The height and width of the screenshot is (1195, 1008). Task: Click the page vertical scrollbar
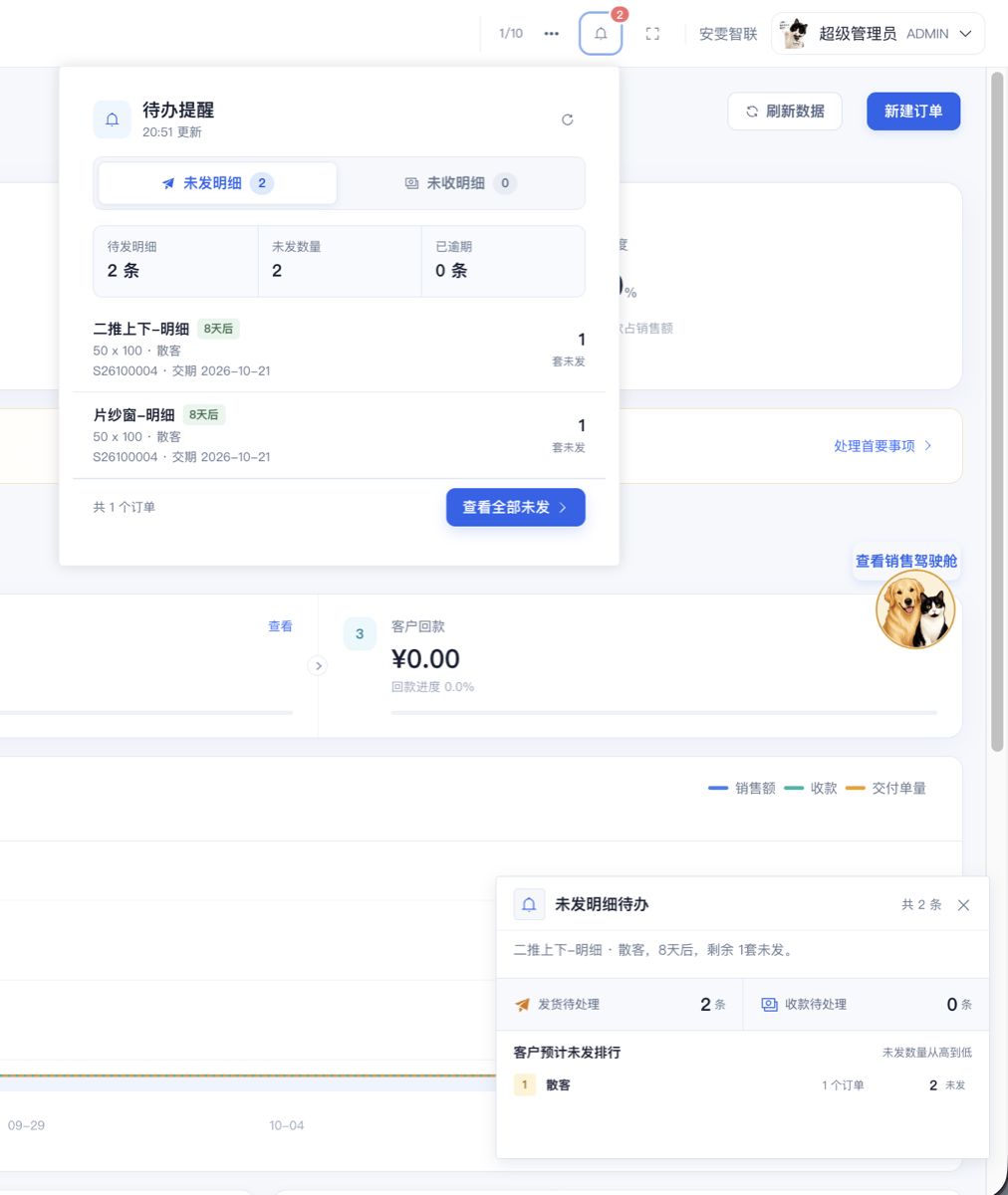tap(997, 410)
